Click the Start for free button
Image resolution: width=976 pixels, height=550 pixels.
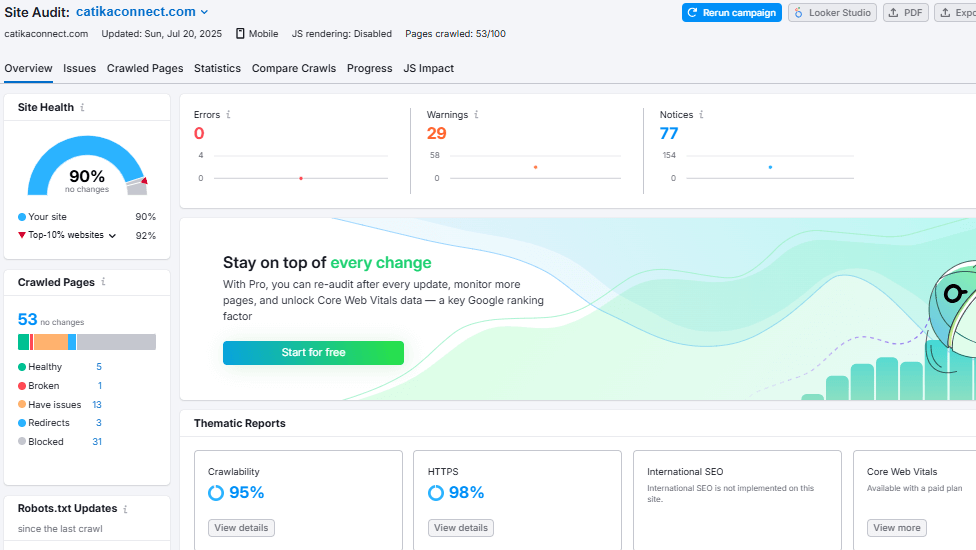pyautogui.click(x=313, y=353)
